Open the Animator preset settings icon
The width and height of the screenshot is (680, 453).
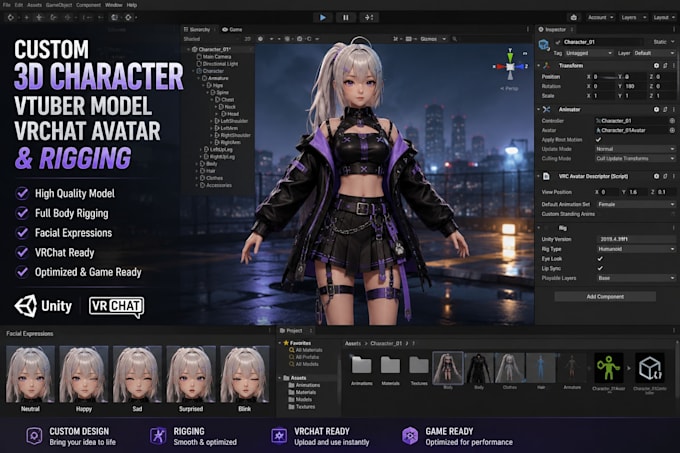pyautogui.click(x=665, y=110)
